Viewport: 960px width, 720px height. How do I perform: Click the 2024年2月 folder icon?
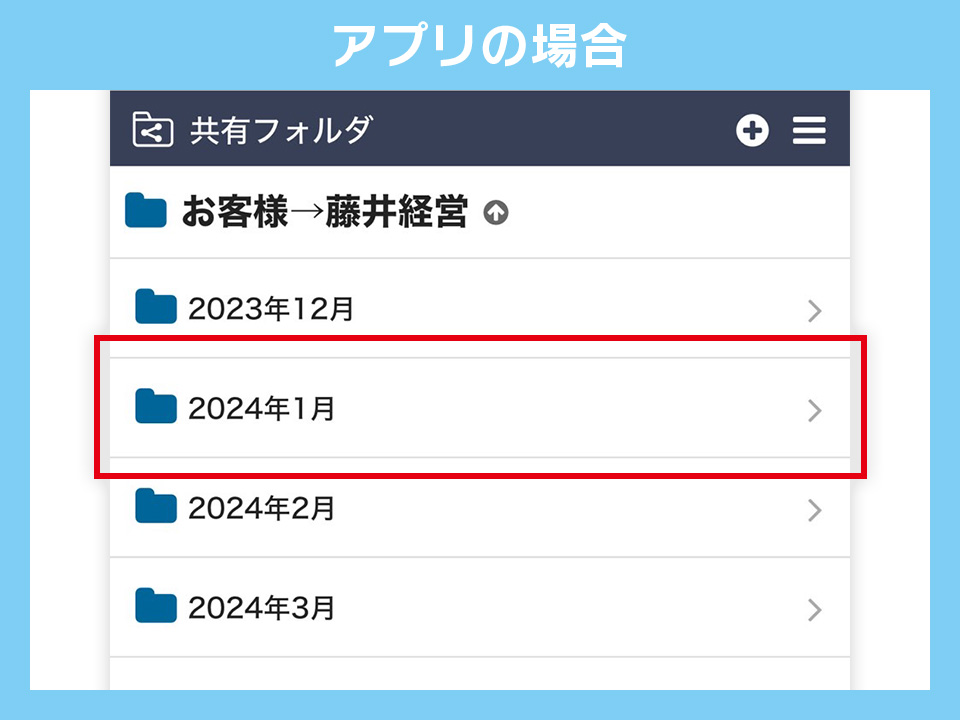[x=156, y=507]
